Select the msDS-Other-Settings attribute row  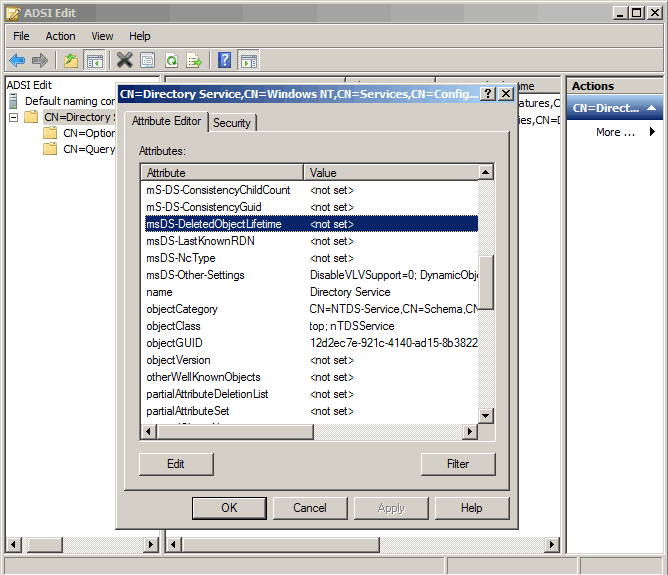pyautogui.click(x=311, y=275)
